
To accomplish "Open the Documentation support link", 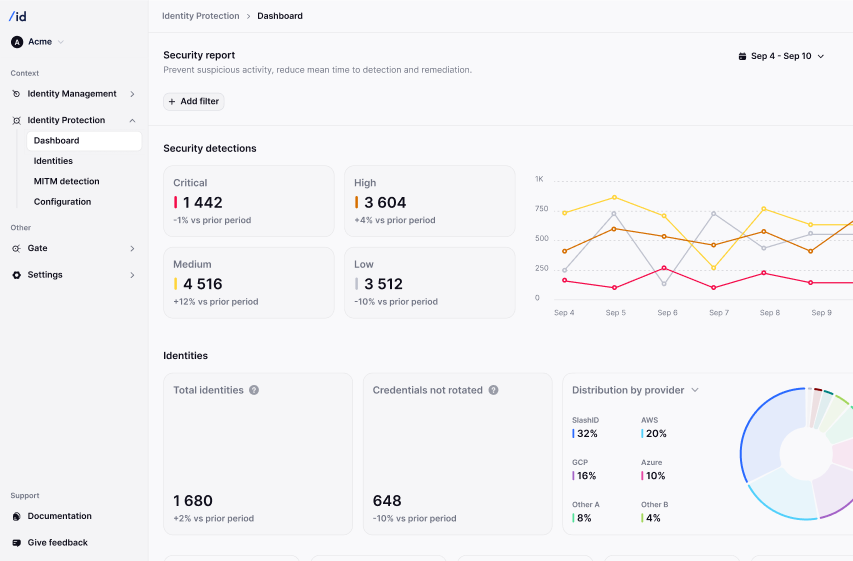I will 59,516.
